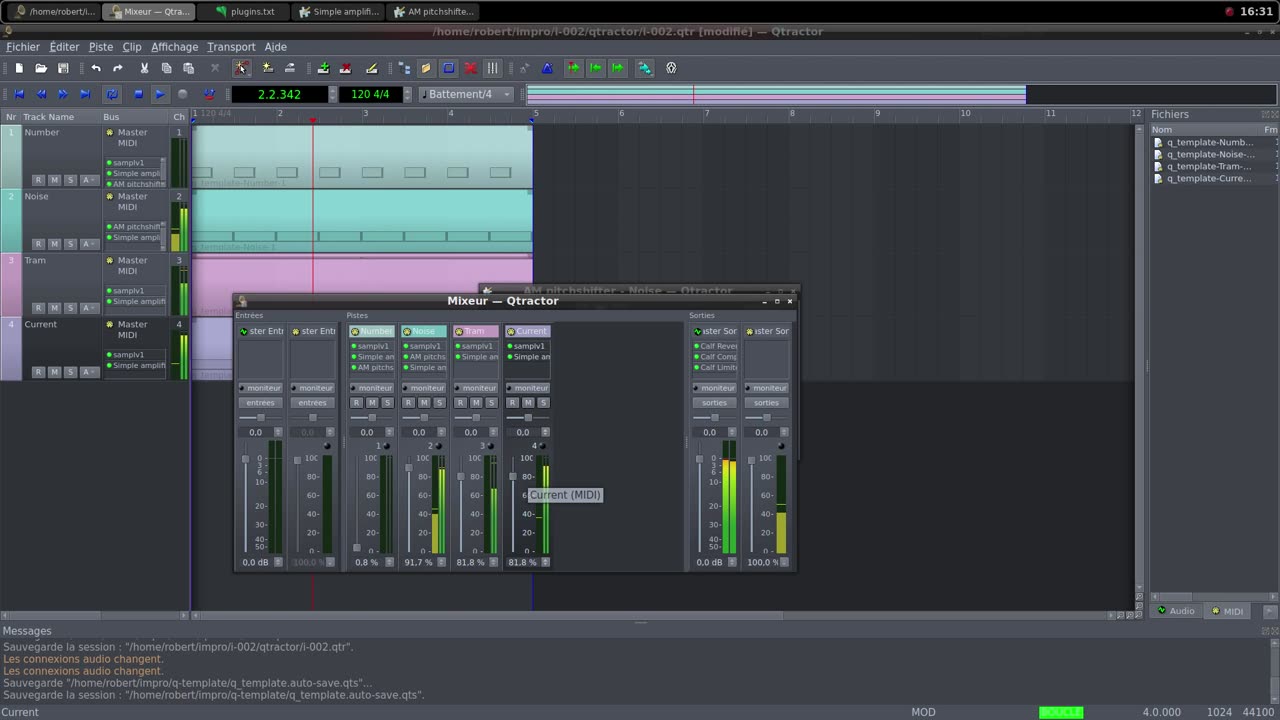Arm the Record transport button

click(x=182, y=94)
